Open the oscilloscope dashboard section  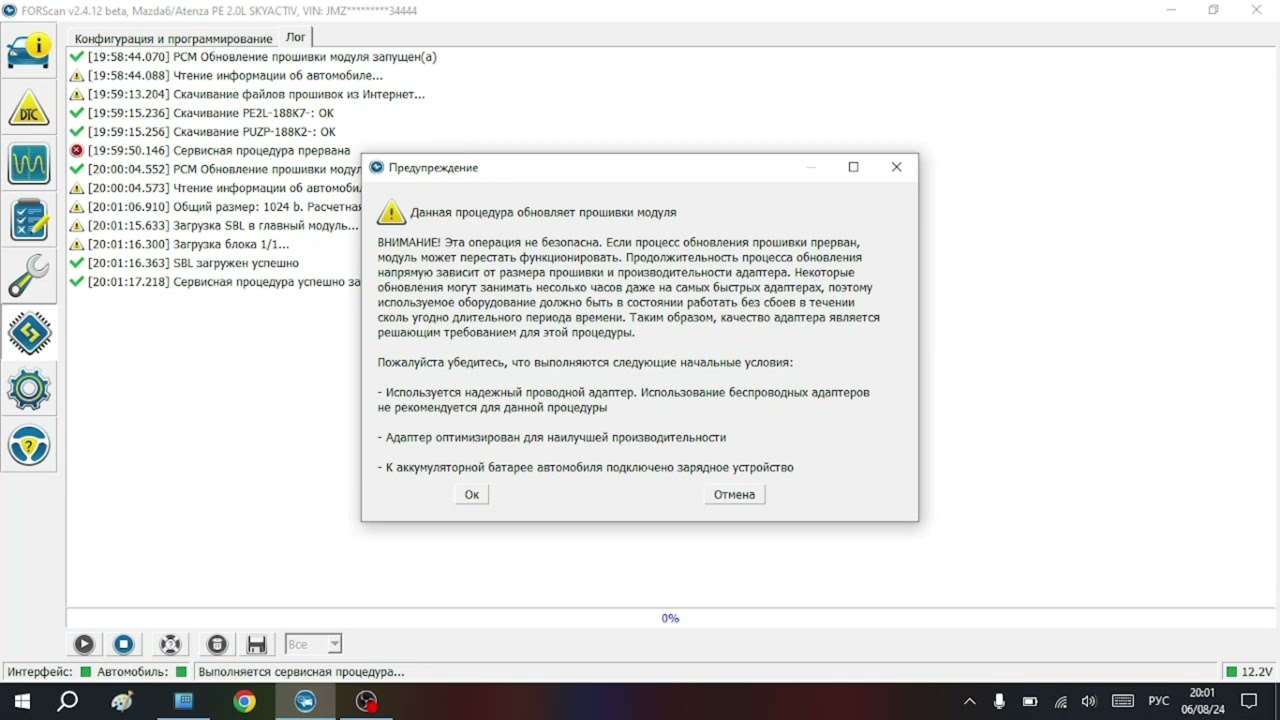pos(29,163)
